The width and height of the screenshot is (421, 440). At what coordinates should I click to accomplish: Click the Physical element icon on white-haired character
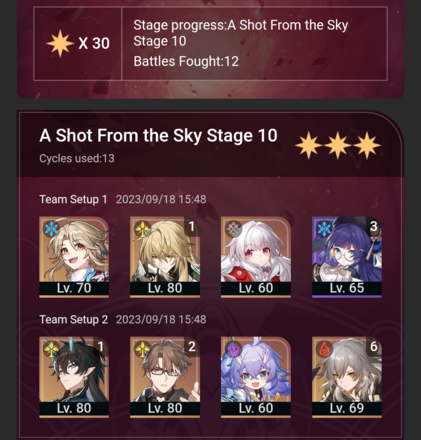233,229
